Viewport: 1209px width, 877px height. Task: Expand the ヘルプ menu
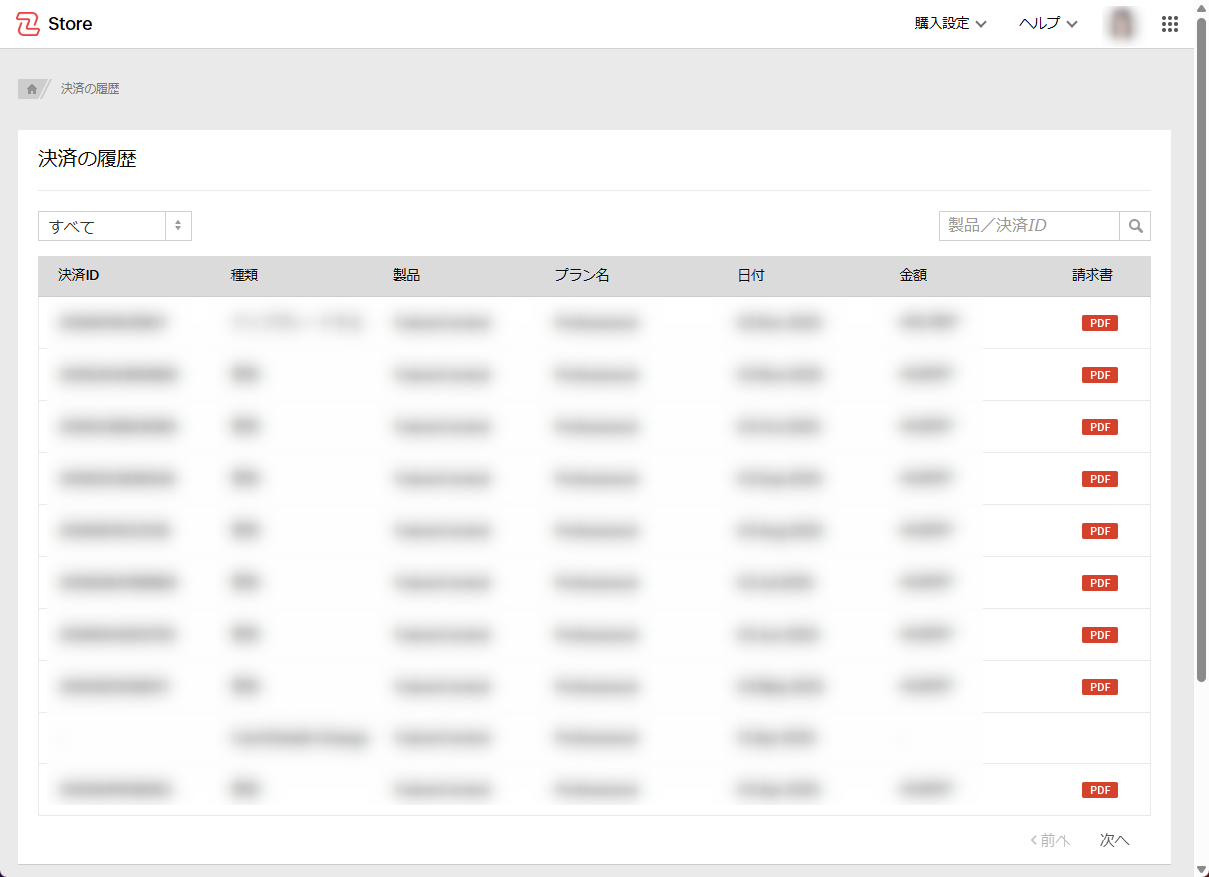coord(1047,24)
